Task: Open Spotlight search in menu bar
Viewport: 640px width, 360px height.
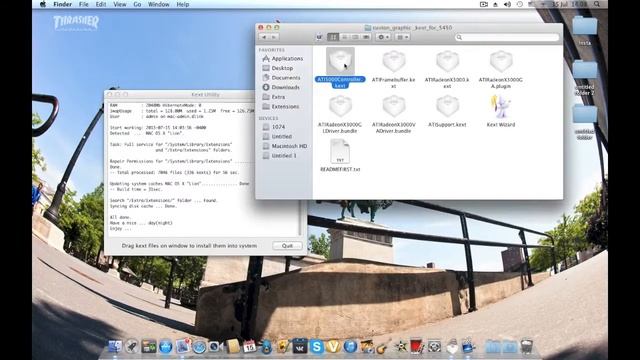Action: click(x=597, y=4)
